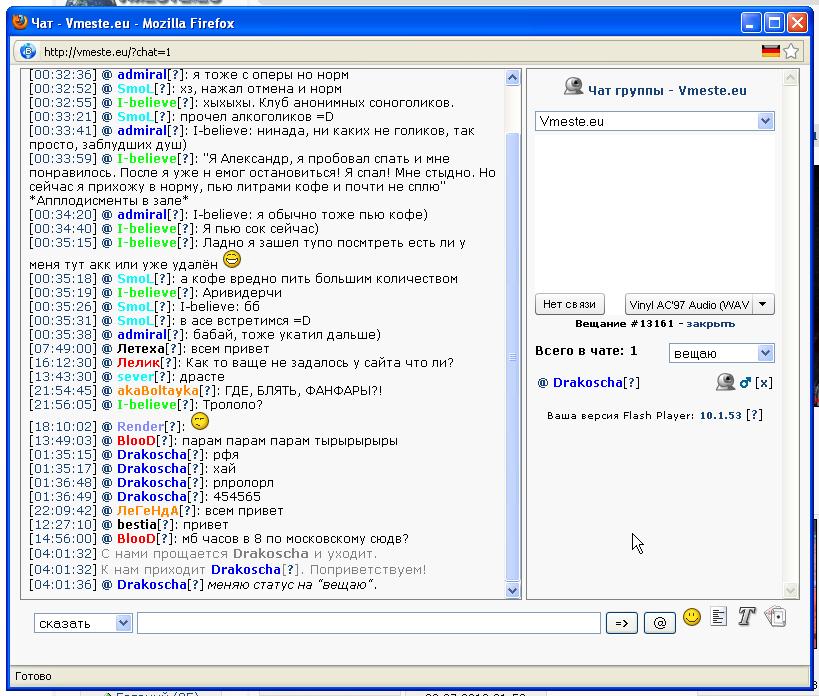819x696 pixels.
Task: Click the Flash Player version 10.1.53 link
Action: pyautogui.click(x=720, y=415)
